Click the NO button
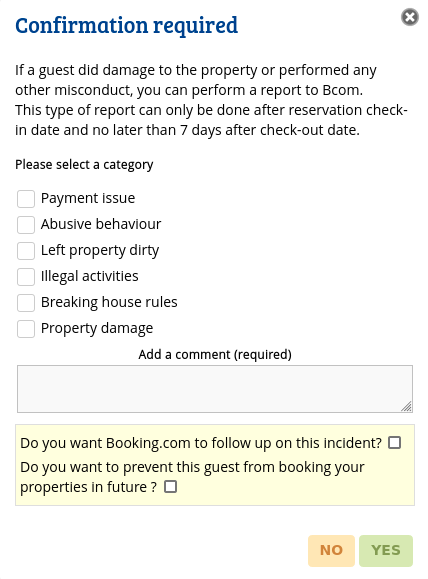Viewport: 428px width, 579px height. coord(331,551)
